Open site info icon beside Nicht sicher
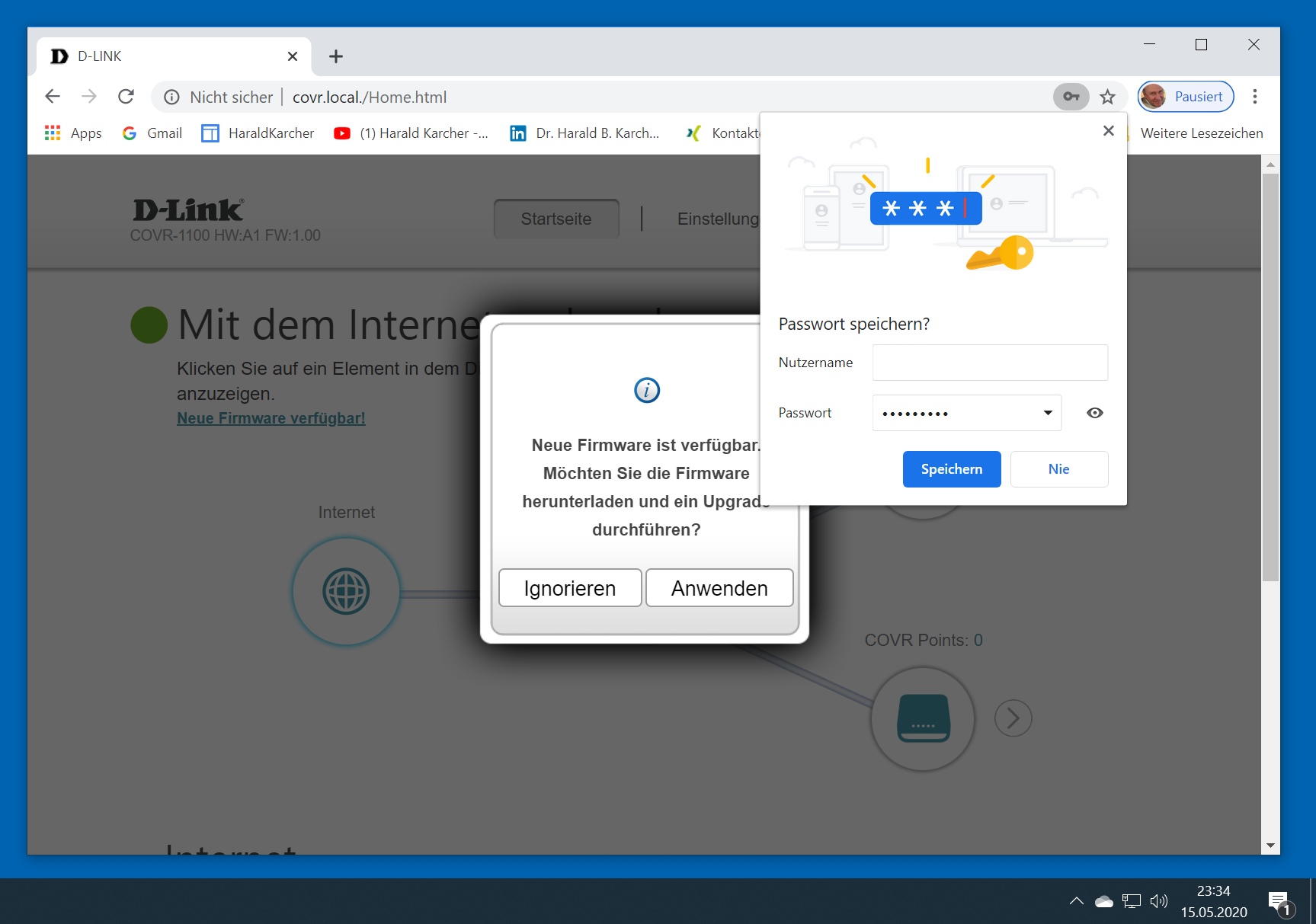This screenshot has width=1316, height=924. pyautogui.click(x=172, y=97)
